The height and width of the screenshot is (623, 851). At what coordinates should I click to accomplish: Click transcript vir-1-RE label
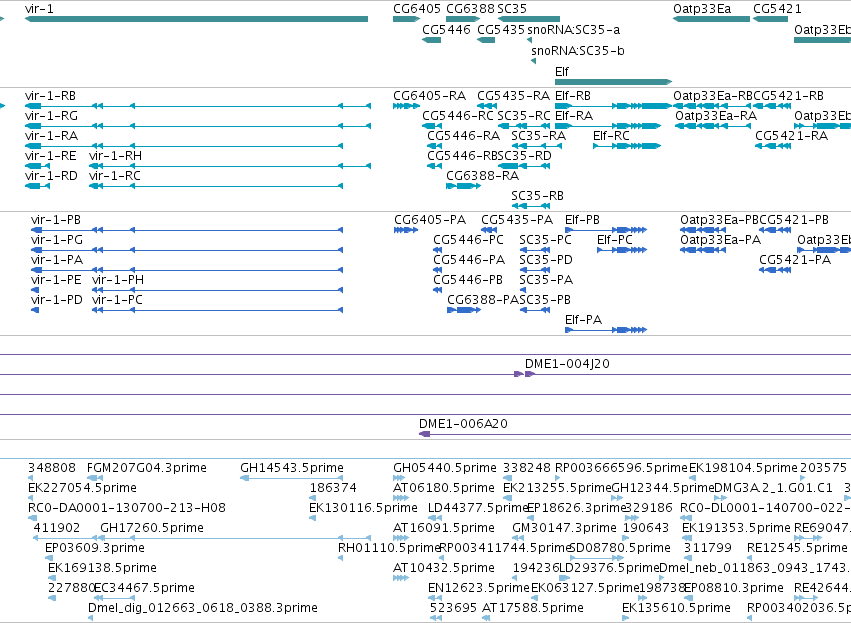[50, 156]
